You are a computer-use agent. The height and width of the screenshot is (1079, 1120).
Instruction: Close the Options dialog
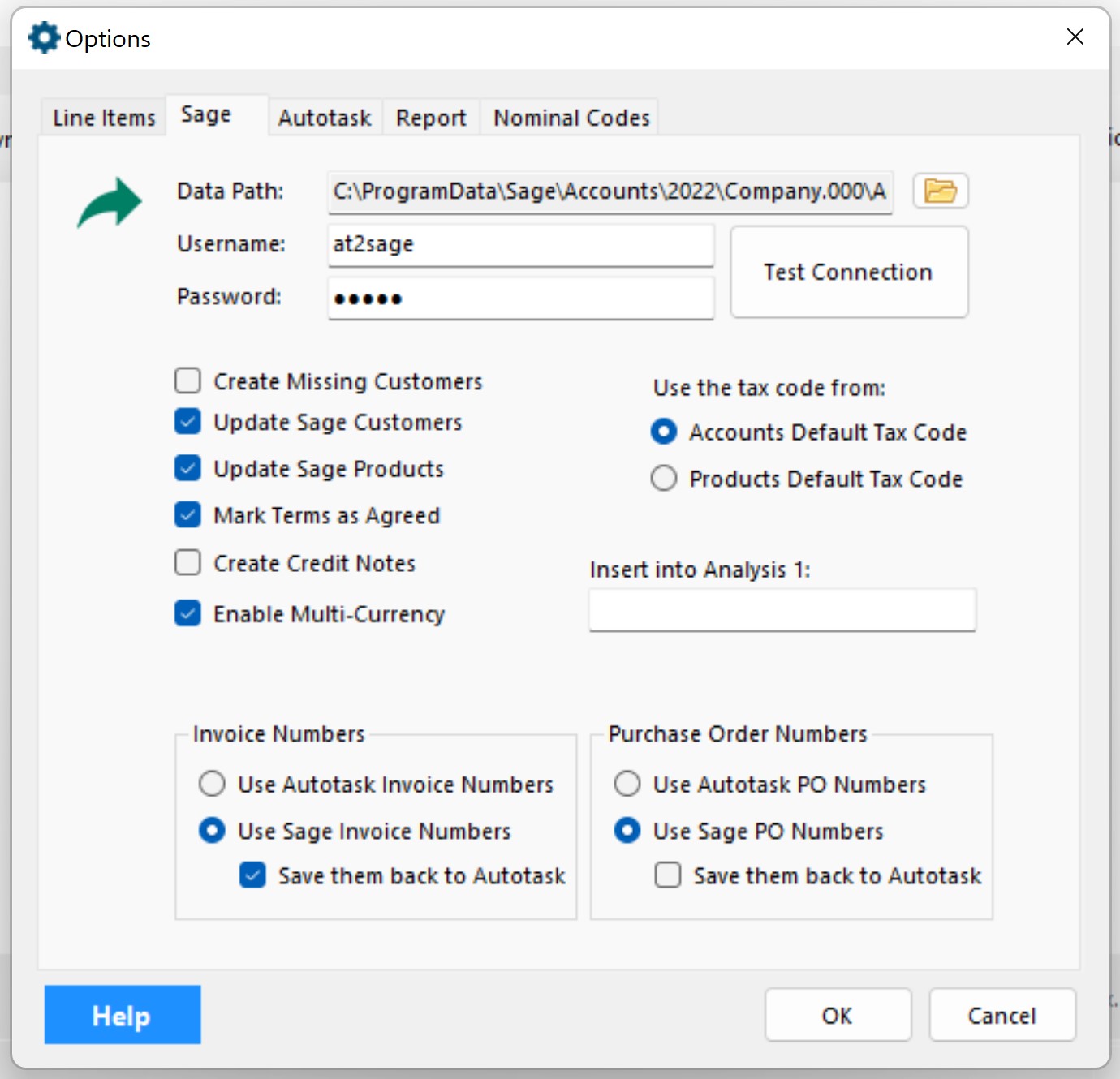pyautogui.click(x=1075, y=37)
